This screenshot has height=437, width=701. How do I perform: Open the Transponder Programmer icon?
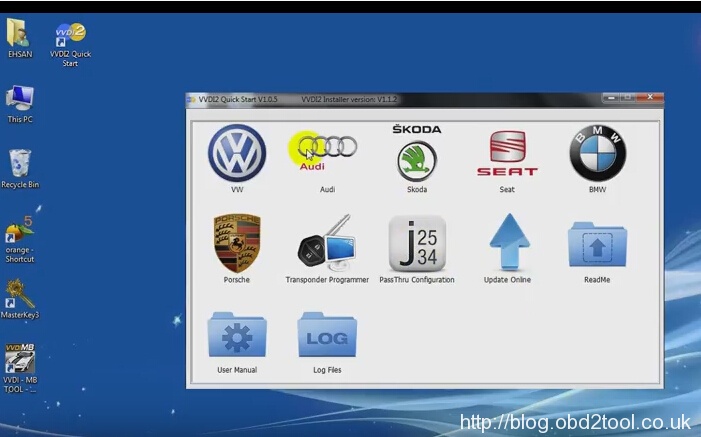pyautogui.click(x=327, y=243)
